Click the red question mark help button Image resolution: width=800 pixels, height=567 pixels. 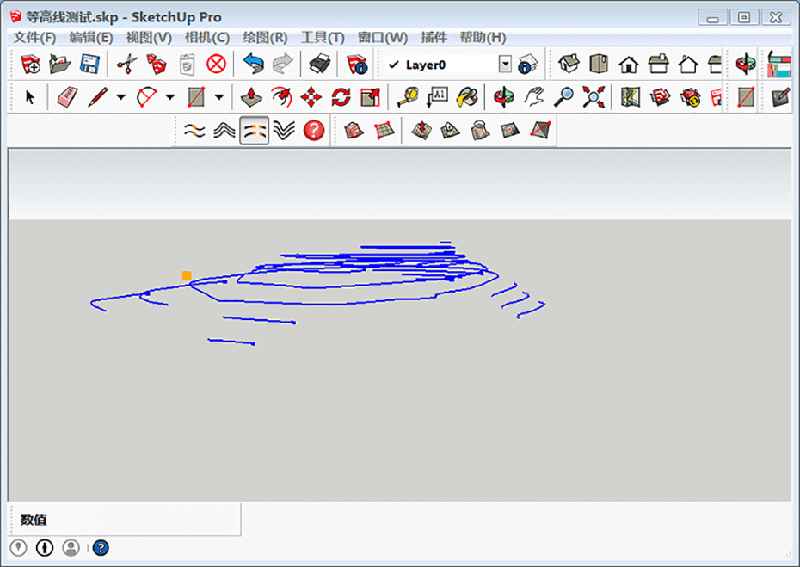[x=314, y=130]
